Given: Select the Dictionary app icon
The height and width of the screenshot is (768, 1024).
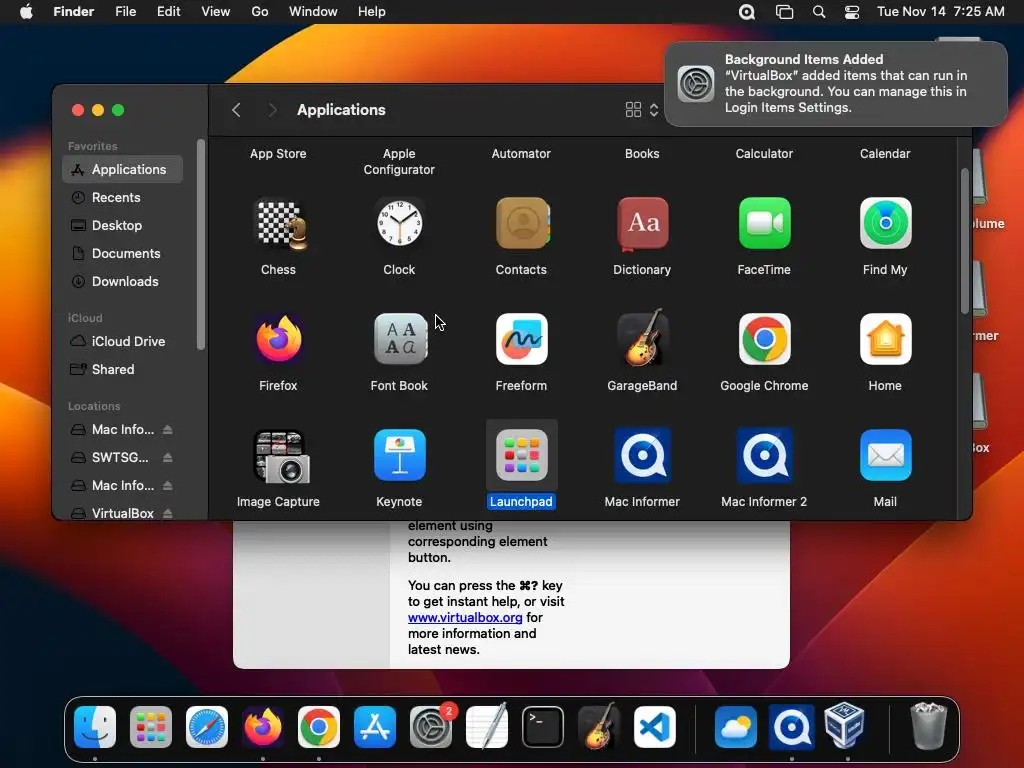Looking at the screenshot, I should click(643, 224).
